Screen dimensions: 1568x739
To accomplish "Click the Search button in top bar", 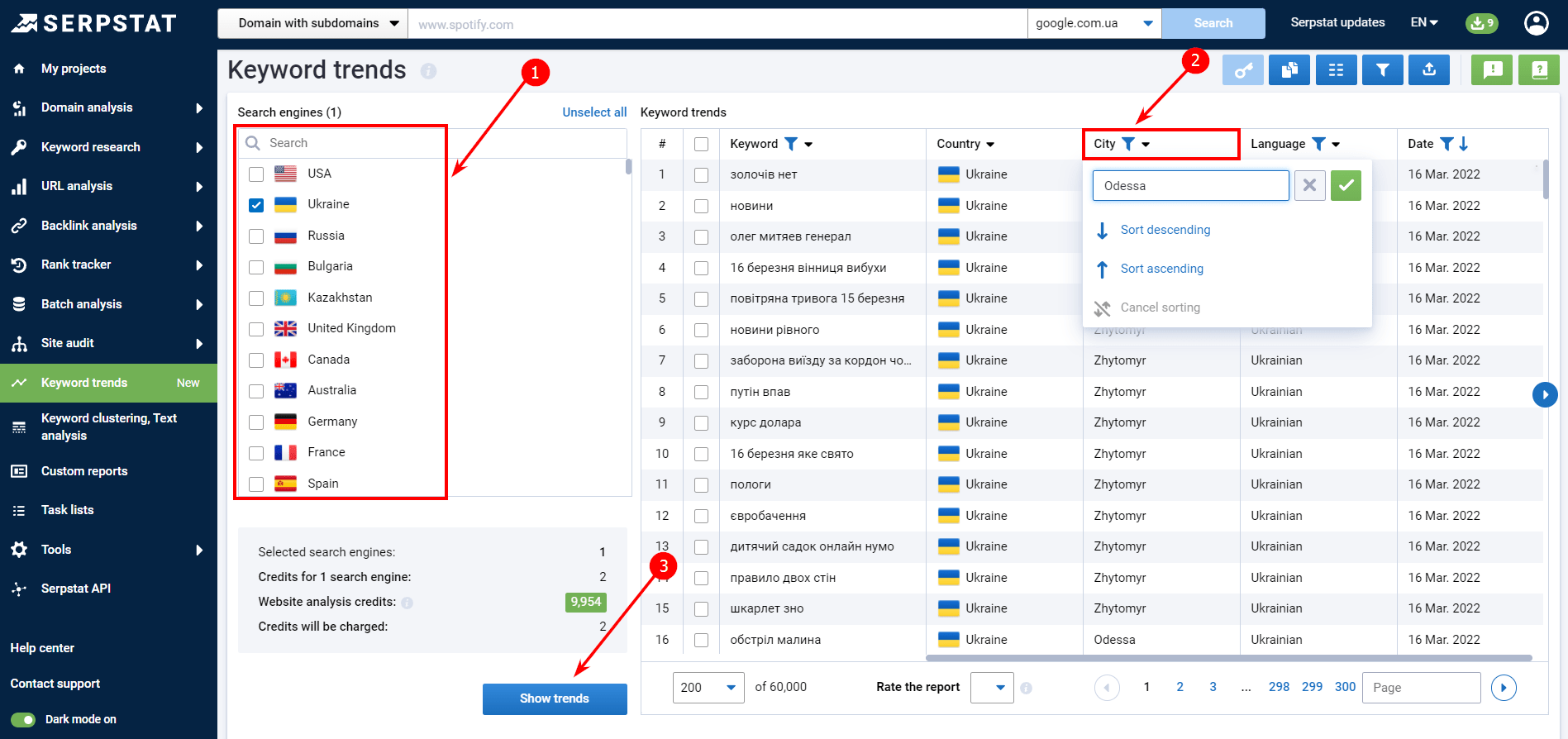I will [x=1213, y=23].
